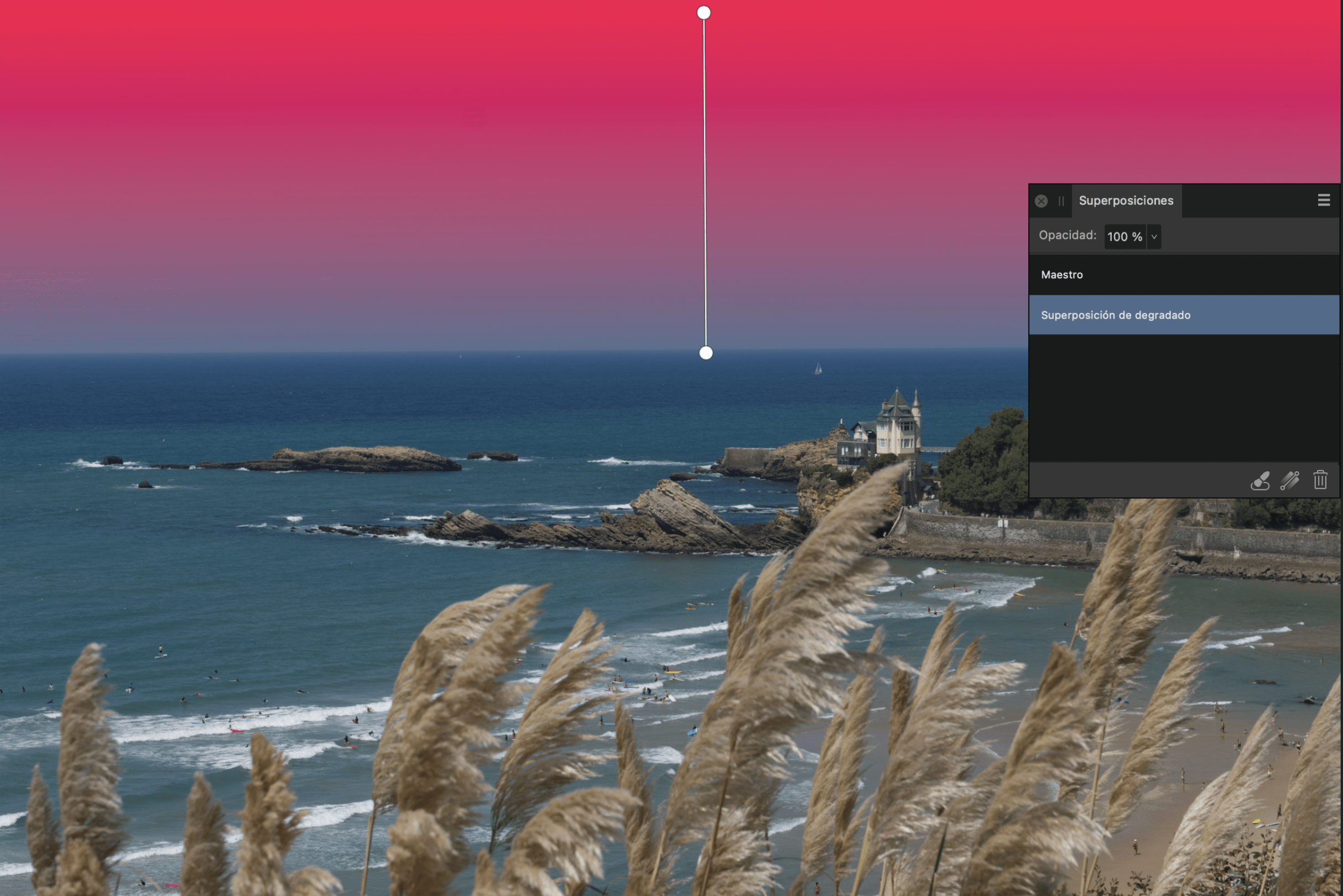Close the Superposiciones panel
Viewport: 1343px width, 896px height.
(x=1041, y=201)
